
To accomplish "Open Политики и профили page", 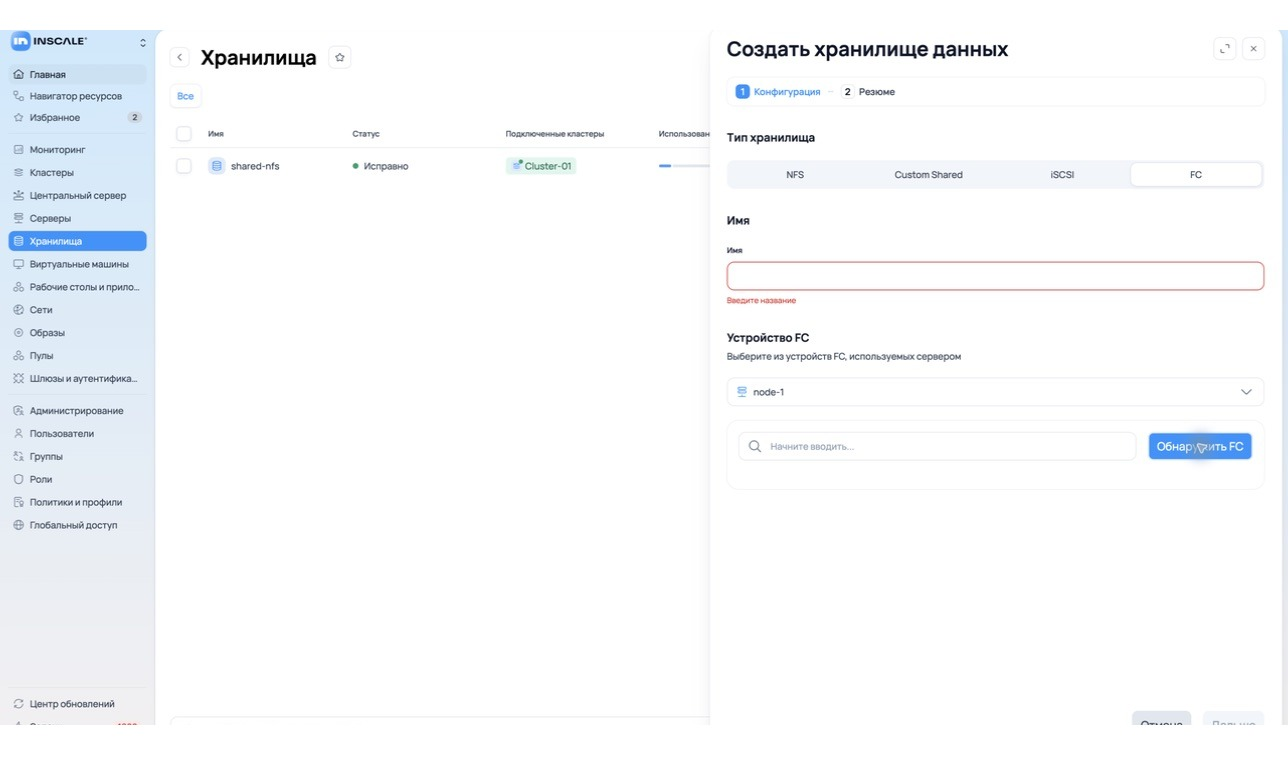I will coord(77,503).
